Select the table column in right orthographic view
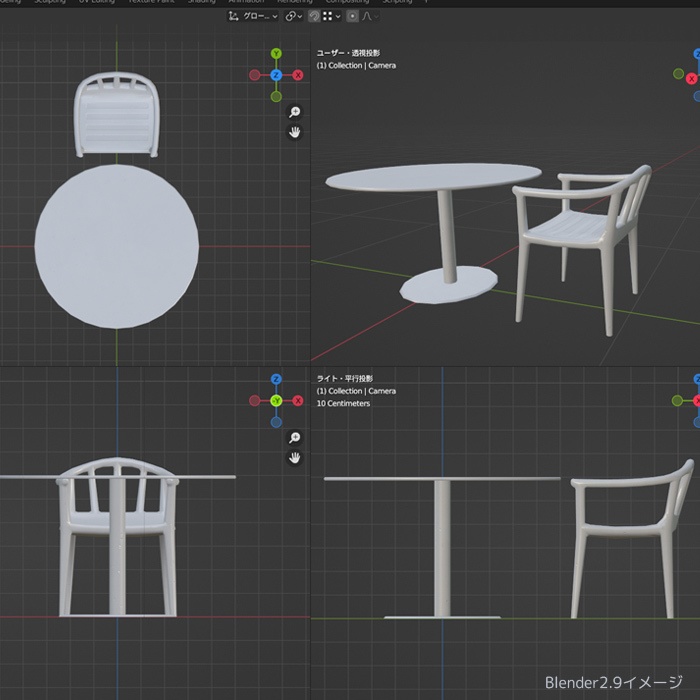 (442, 548)
